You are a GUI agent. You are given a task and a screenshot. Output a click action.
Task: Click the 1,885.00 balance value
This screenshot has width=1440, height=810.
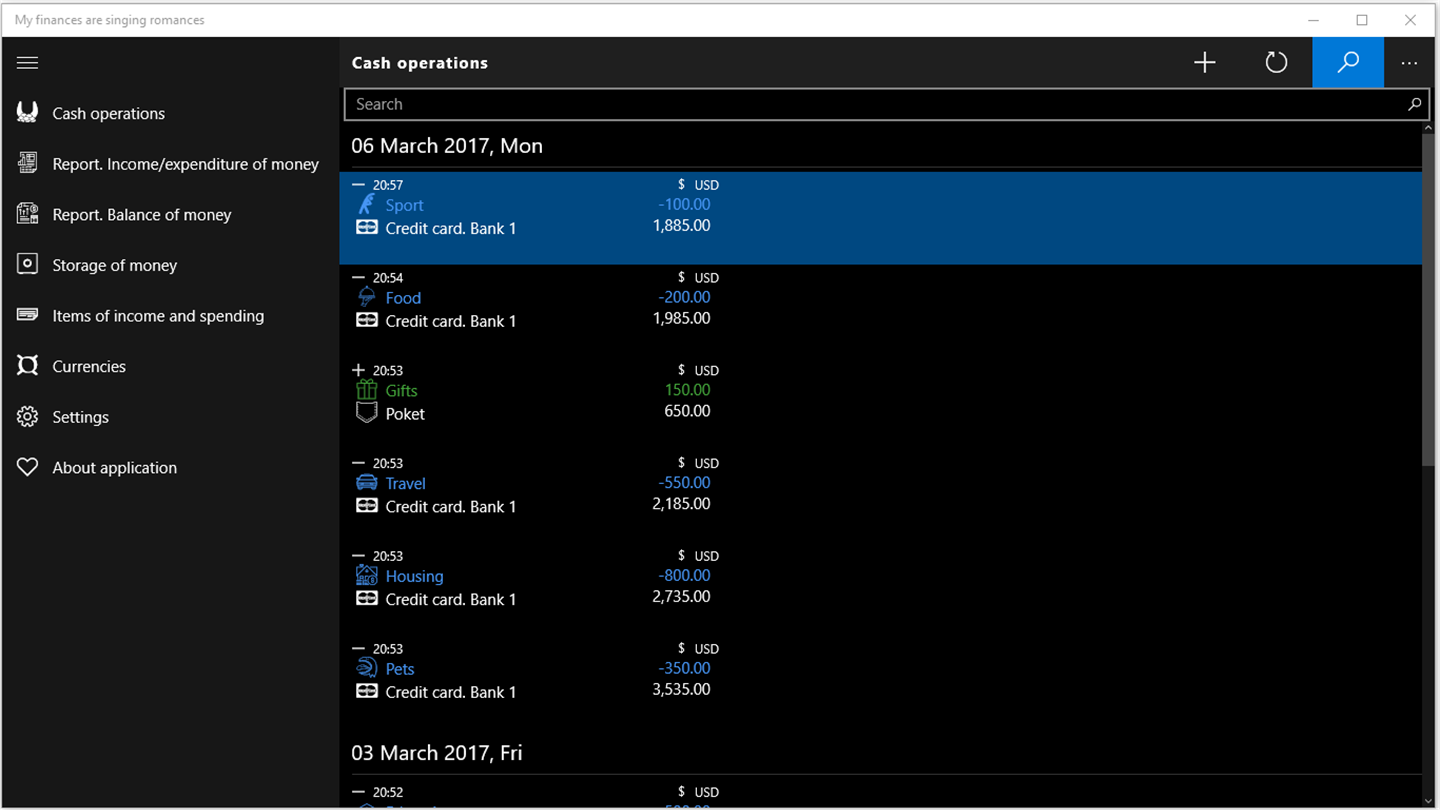[x=682, y=225]
